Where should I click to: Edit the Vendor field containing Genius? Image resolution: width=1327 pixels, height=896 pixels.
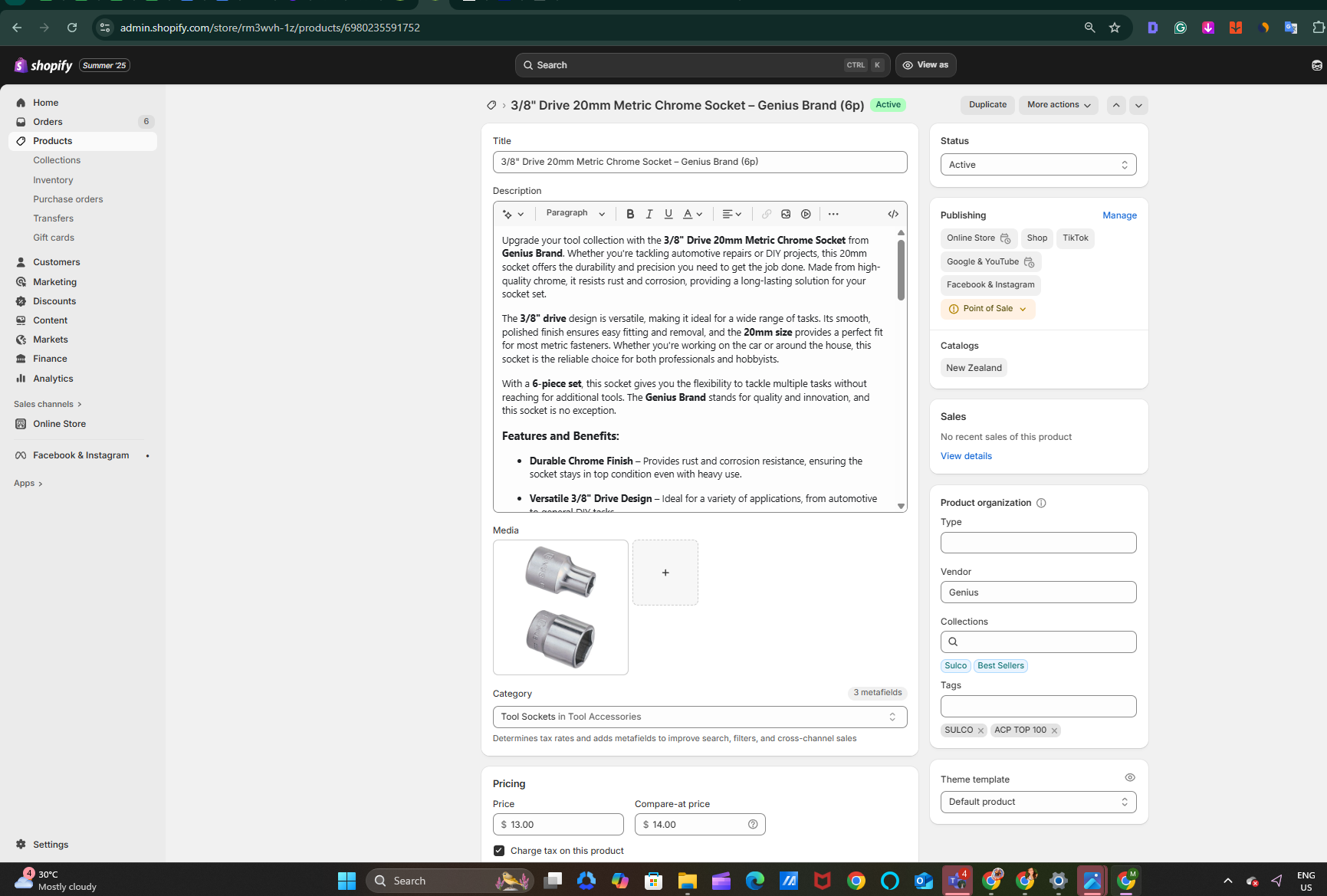pos(1038,592)
